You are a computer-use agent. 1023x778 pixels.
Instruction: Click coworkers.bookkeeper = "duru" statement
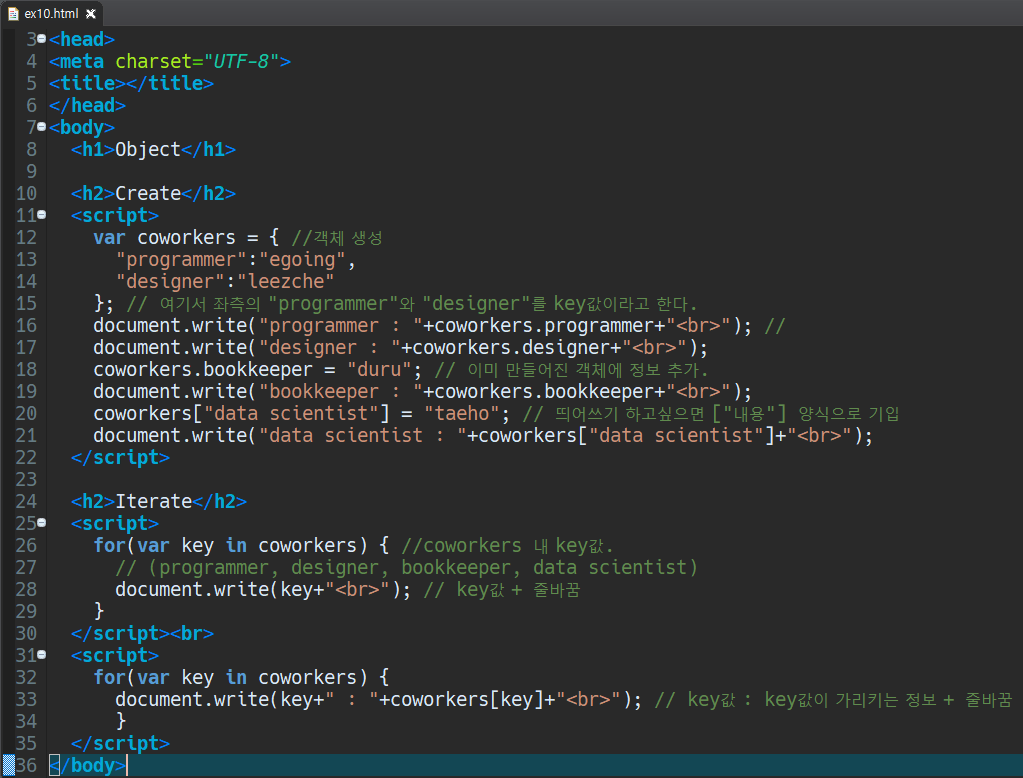(x=258, y=370)
